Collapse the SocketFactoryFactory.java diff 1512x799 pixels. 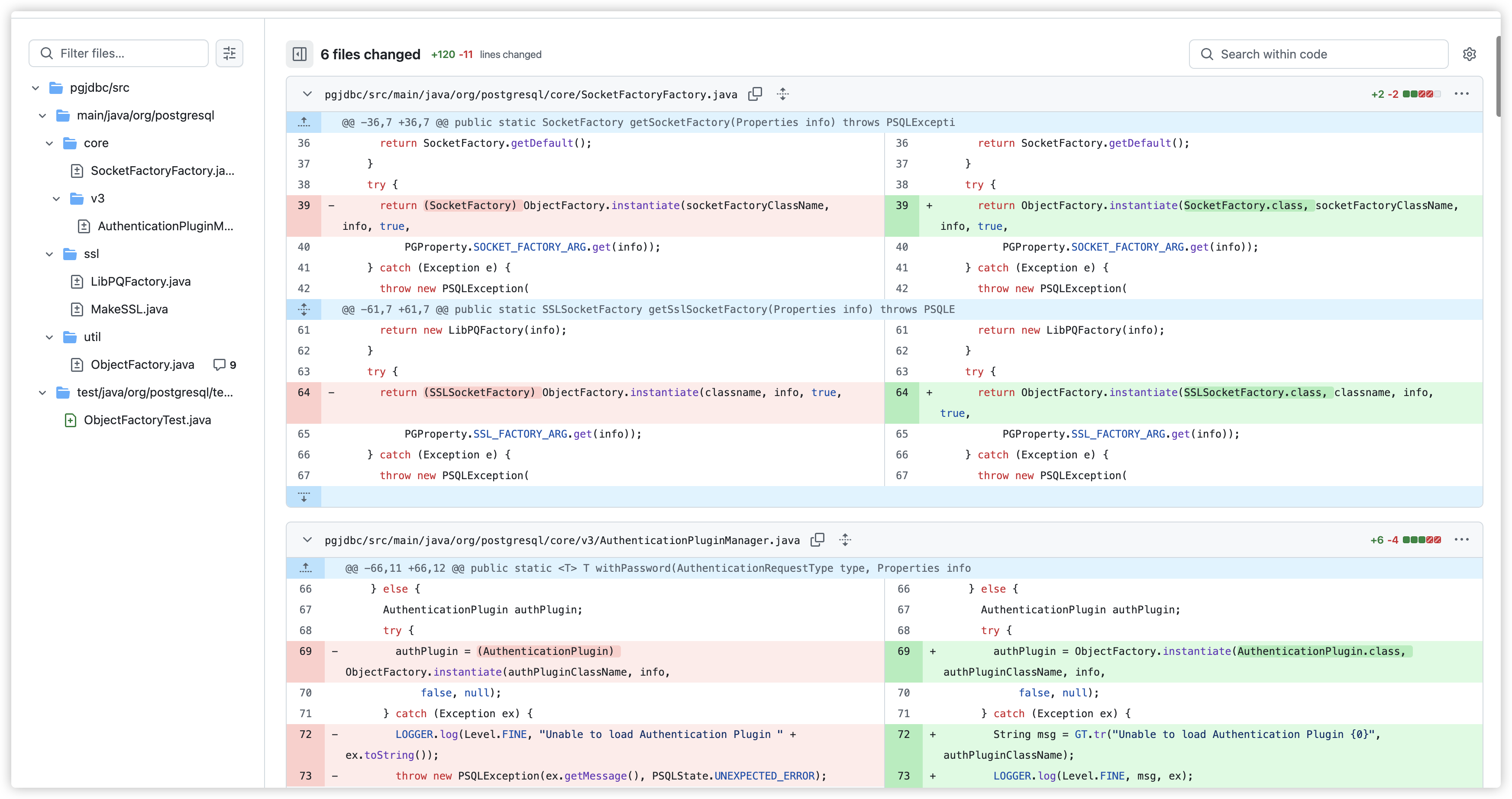pos(307,94)
